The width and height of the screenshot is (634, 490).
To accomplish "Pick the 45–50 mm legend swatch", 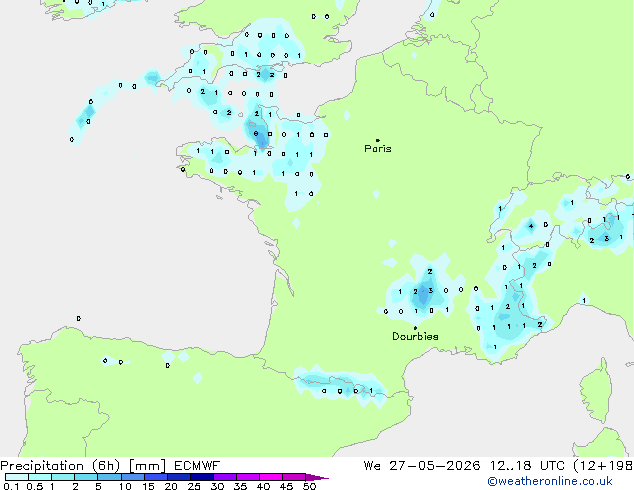I will tap(294, 477).
